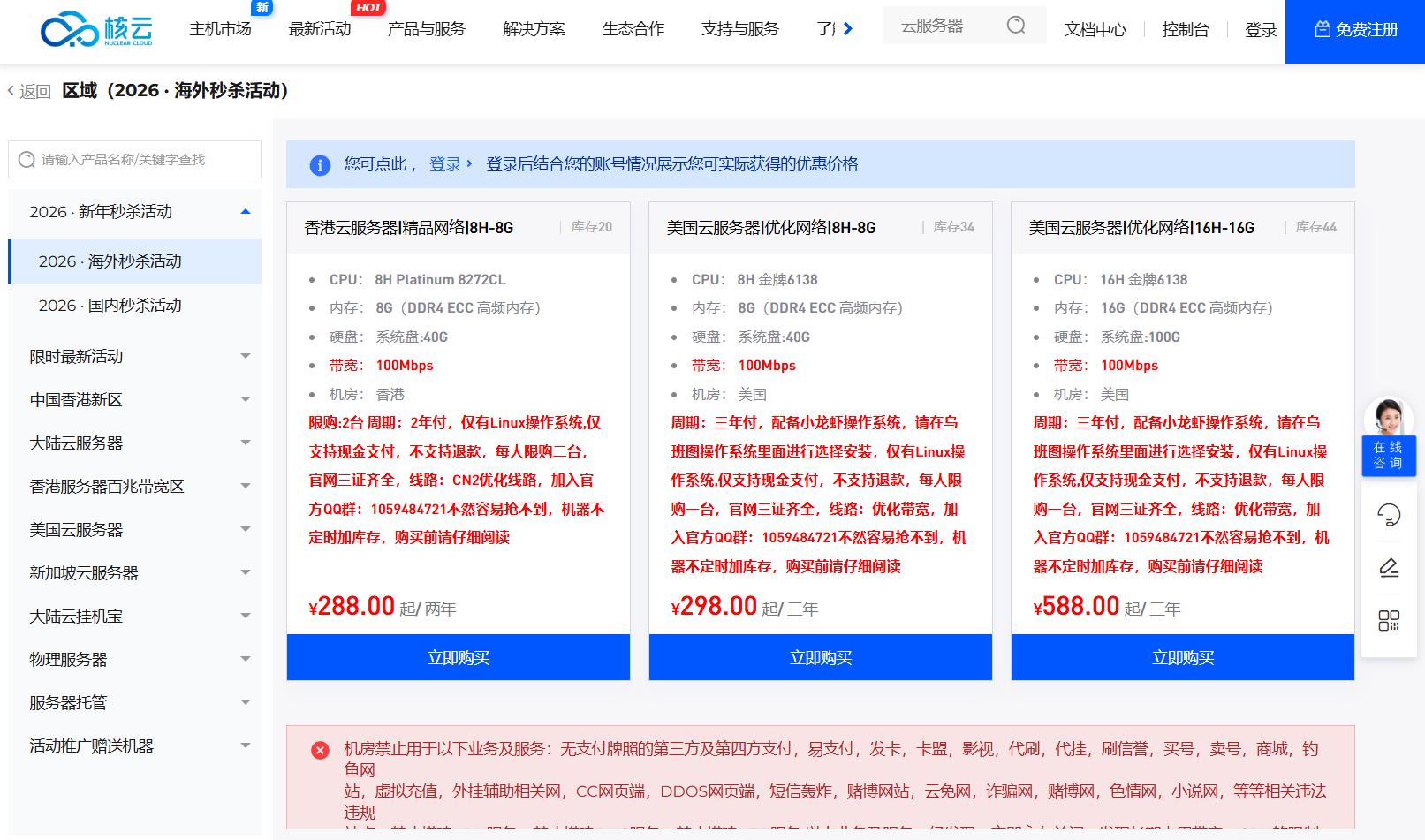Click the 美国云服务器|优化网络|8H-8G title
1425x840 pixels.
click(771, 228)
